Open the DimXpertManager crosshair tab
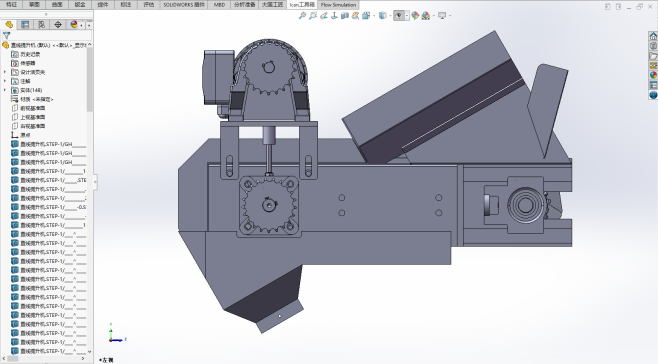The image size is (658, 364). coord(58,24)
